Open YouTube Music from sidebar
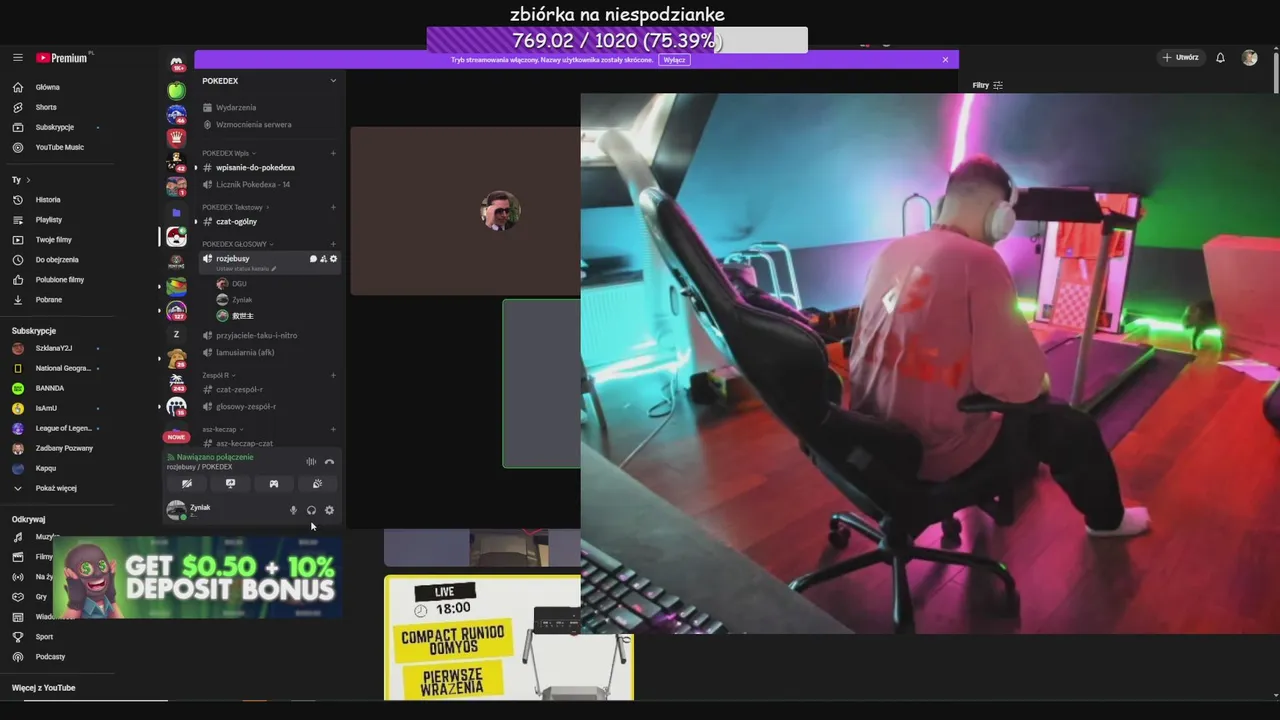1280x720 pixels. point(60,147)
